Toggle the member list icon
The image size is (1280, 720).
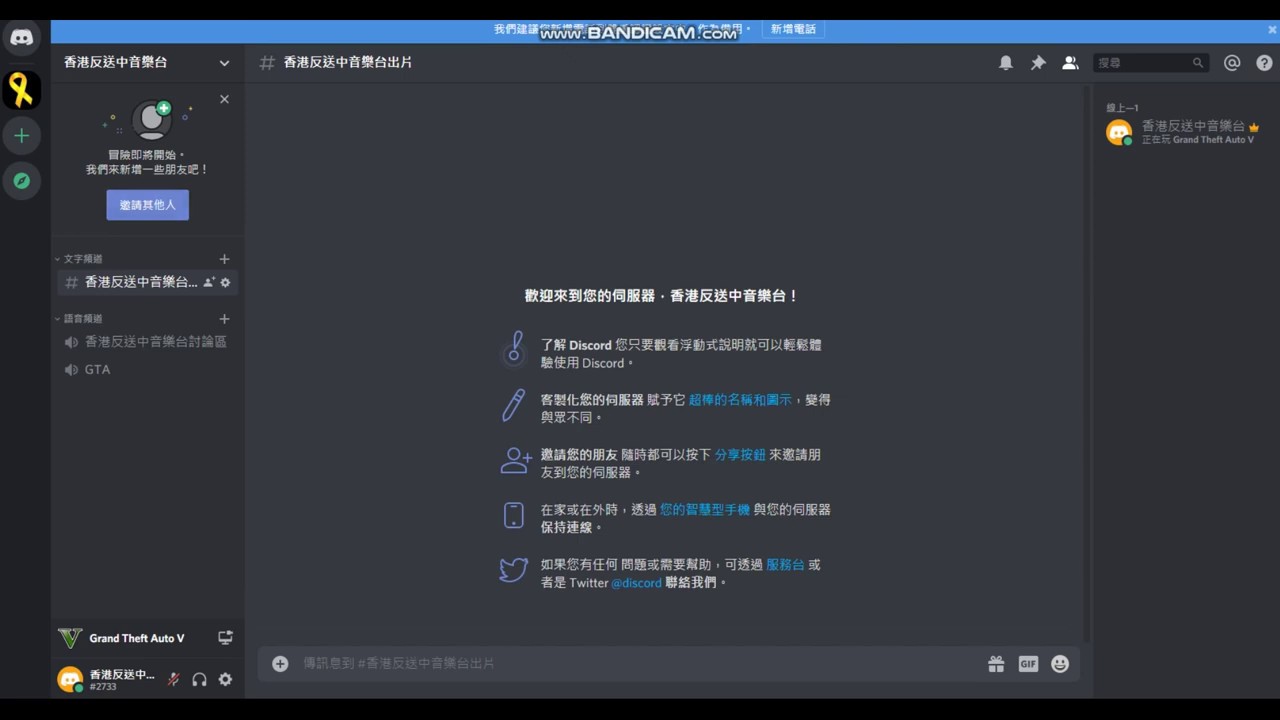coord(1070,63)
